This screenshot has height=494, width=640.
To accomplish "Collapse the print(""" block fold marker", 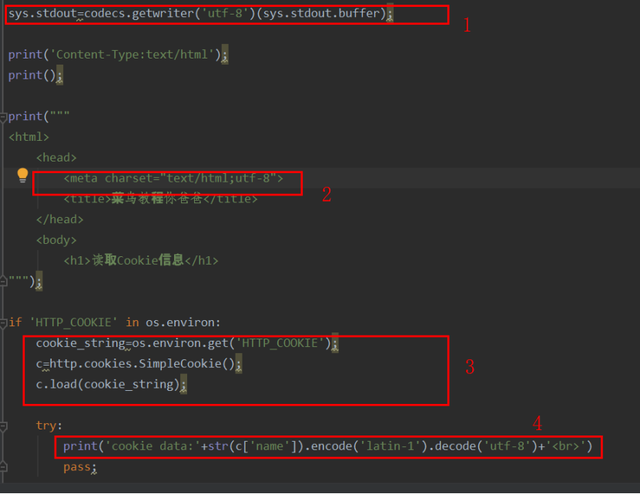I will pyautogui.click(x=3, y=117).
